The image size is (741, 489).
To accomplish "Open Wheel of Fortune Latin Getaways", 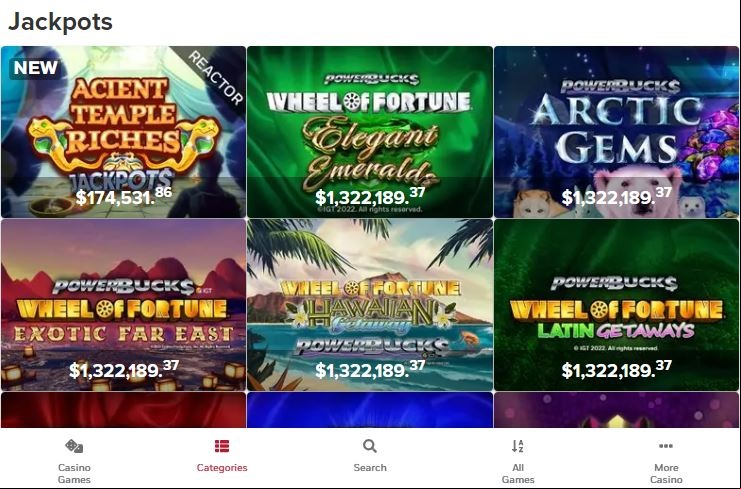I will coord(616,305).
